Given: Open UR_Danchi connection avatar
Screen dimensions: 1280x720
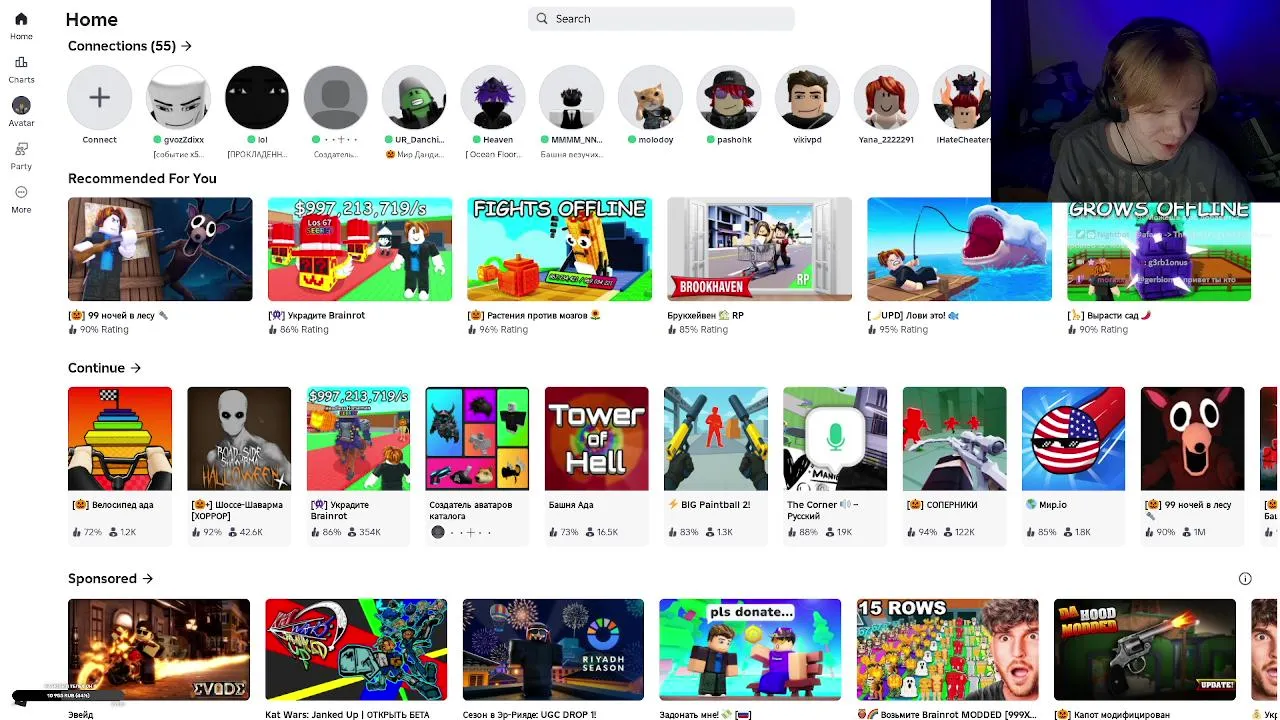Looking at the screenshot, I should (414, 97).
